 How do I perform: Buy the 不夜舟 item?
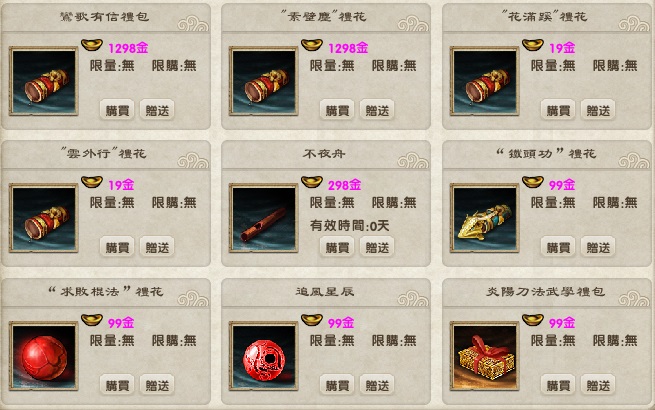[x=337, y=247]
